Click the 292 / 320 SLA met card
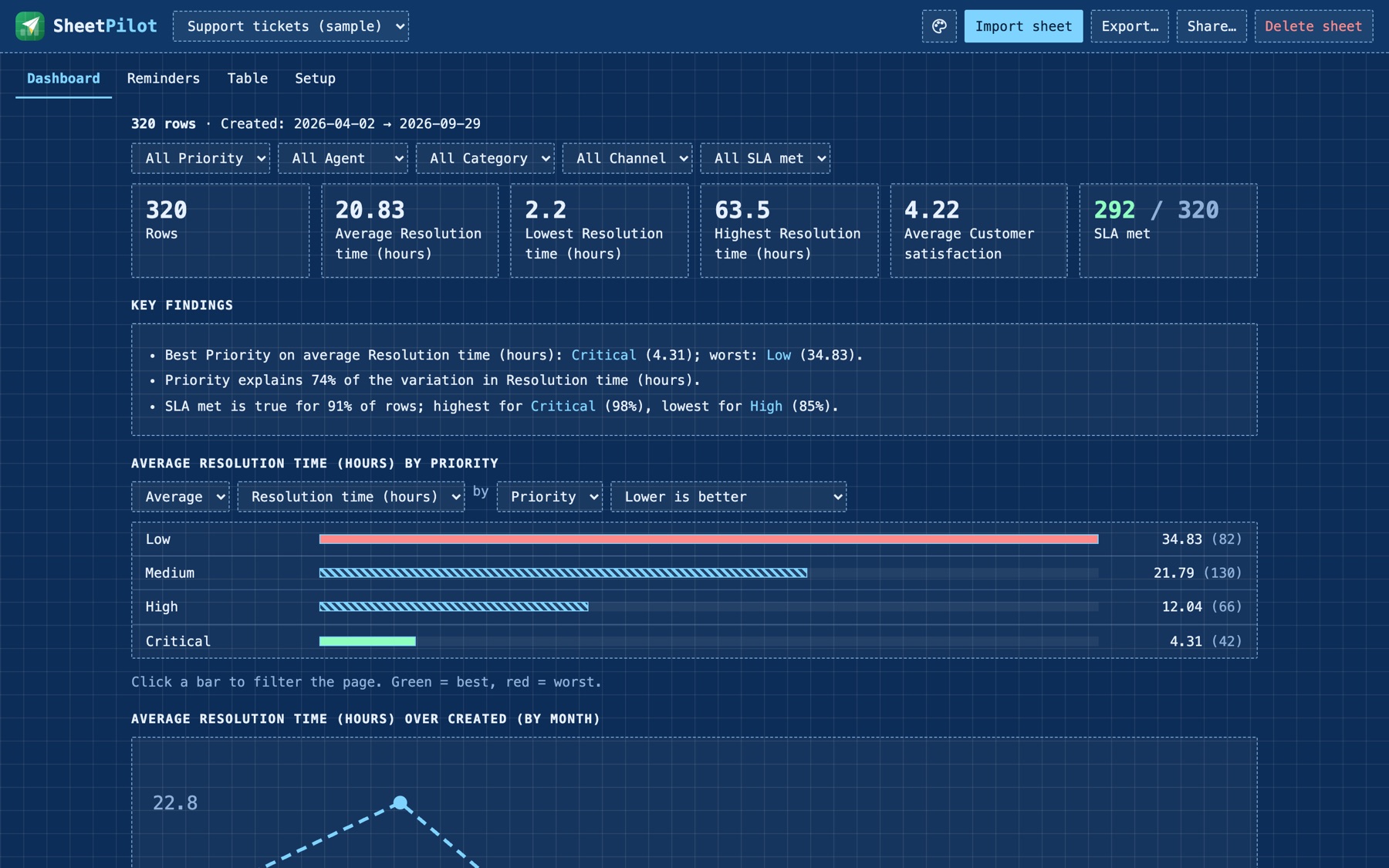This screenshot has width=1389, height=868. tap(1168, 231)
